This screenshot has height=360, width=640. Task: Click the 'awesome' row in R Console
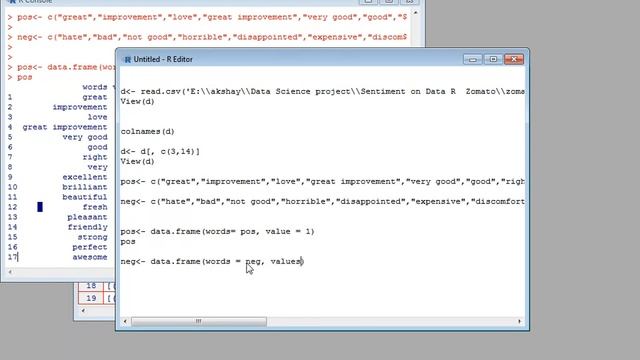tap(58, 257)
